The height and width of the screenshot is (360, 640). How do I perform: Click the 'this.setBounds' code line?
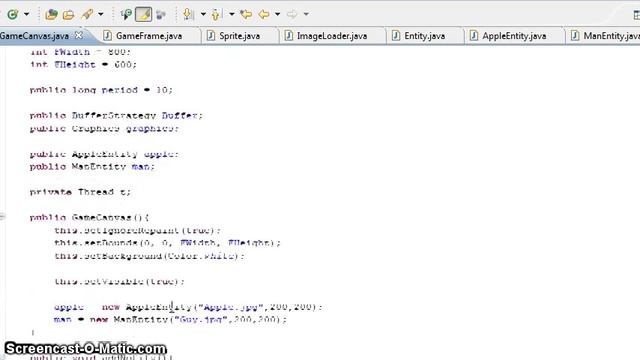(167, 243)
